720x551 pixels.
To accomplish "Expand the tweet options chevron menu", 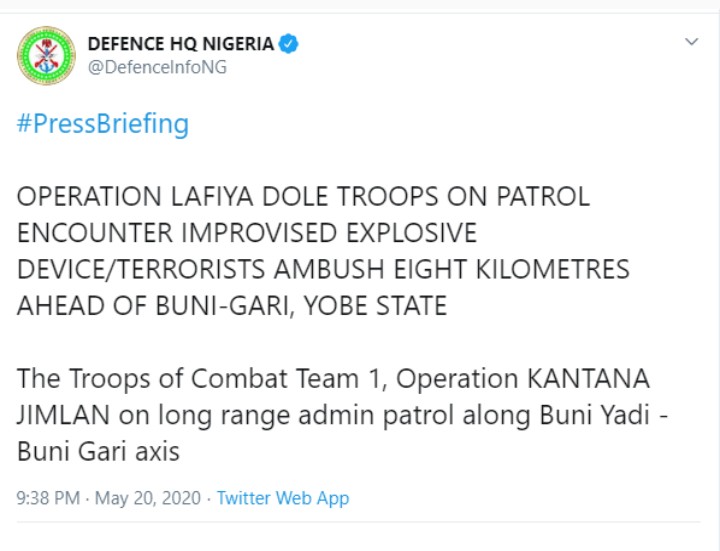I will pyautogui.click(x=692, y=42).
